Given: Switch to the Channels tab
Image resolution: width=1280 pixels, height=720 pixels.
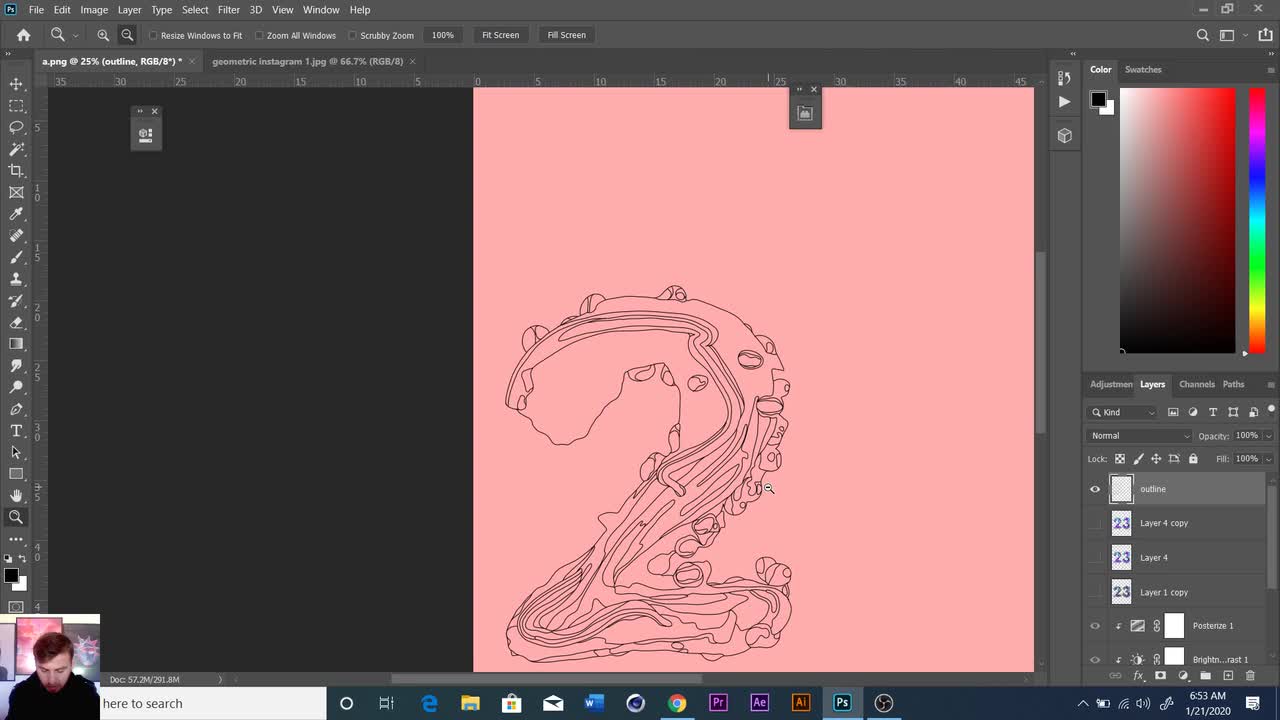Looking at the screenshot, I should 1196,384.
